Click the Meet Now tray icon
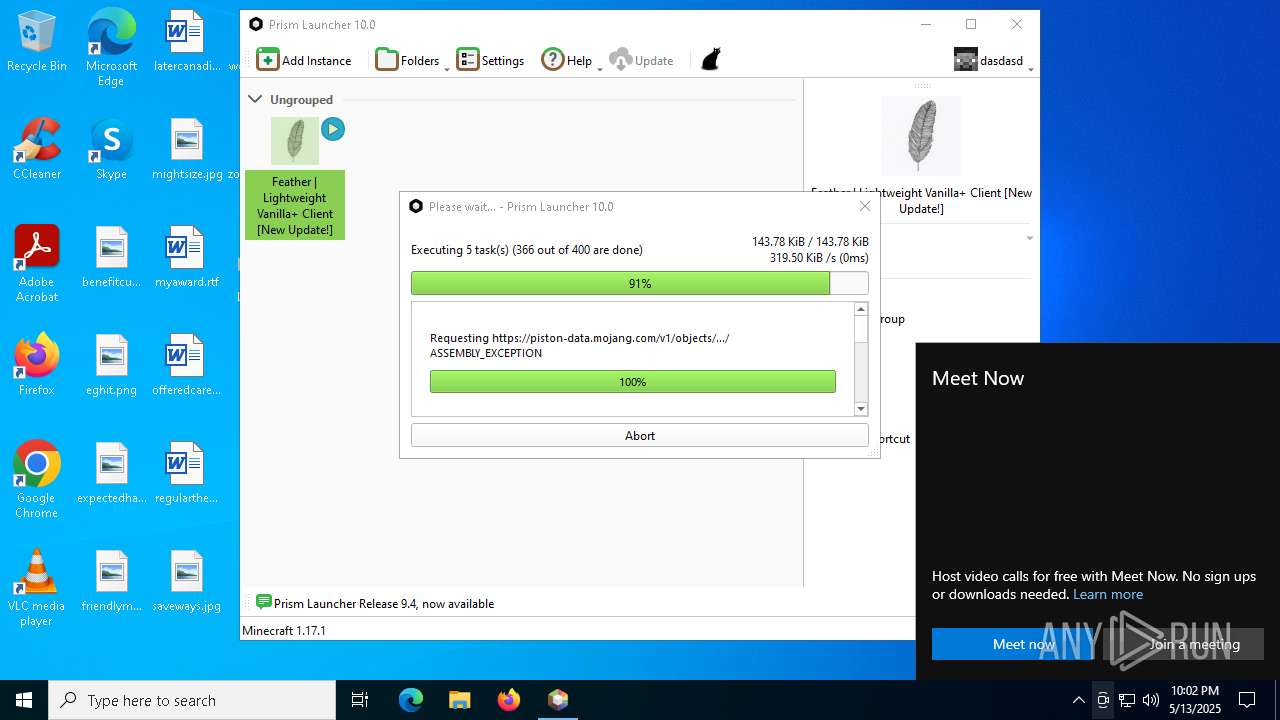 click(x=1102, y=700)
